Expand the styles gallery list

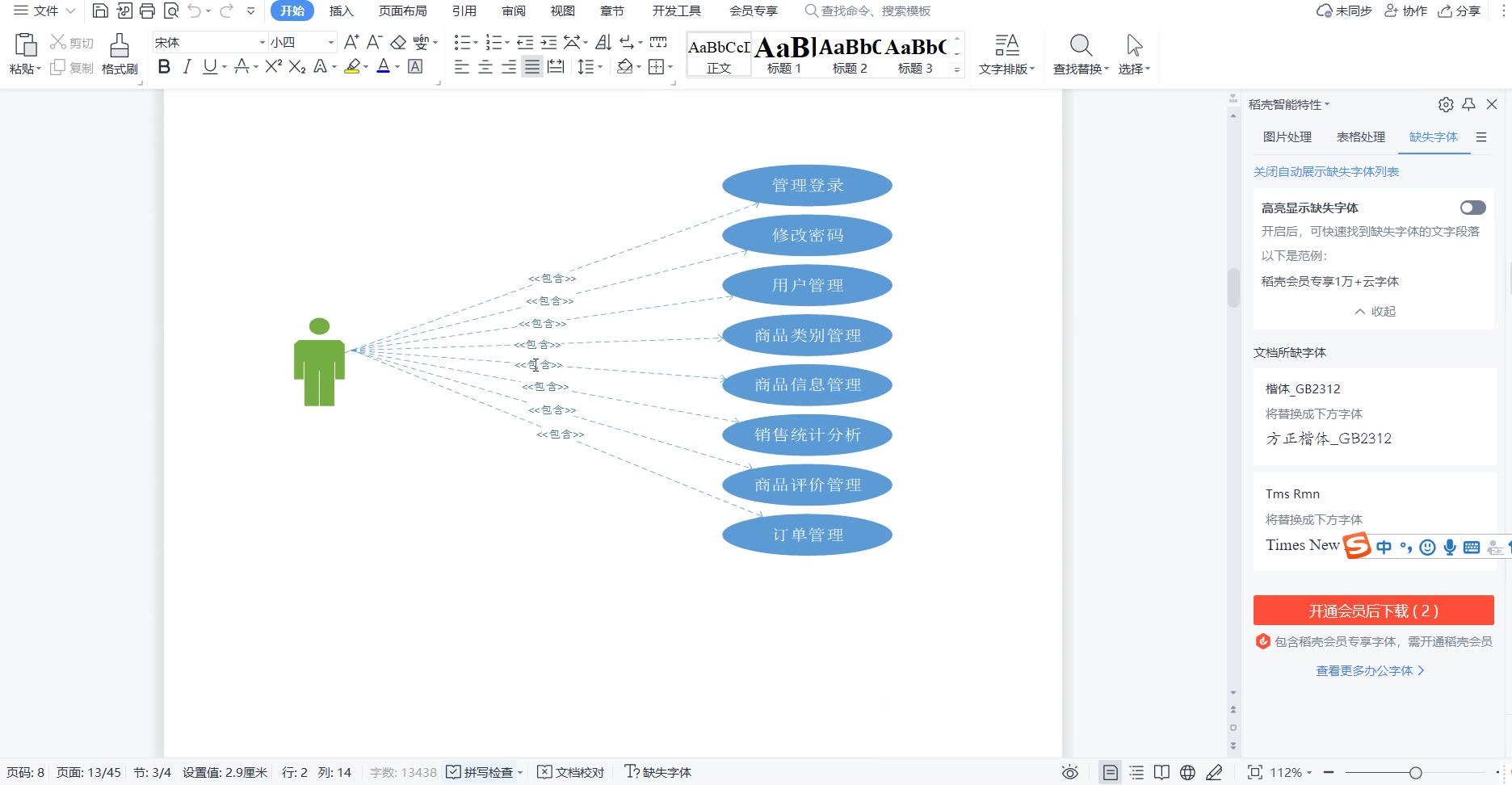[957, 70]
